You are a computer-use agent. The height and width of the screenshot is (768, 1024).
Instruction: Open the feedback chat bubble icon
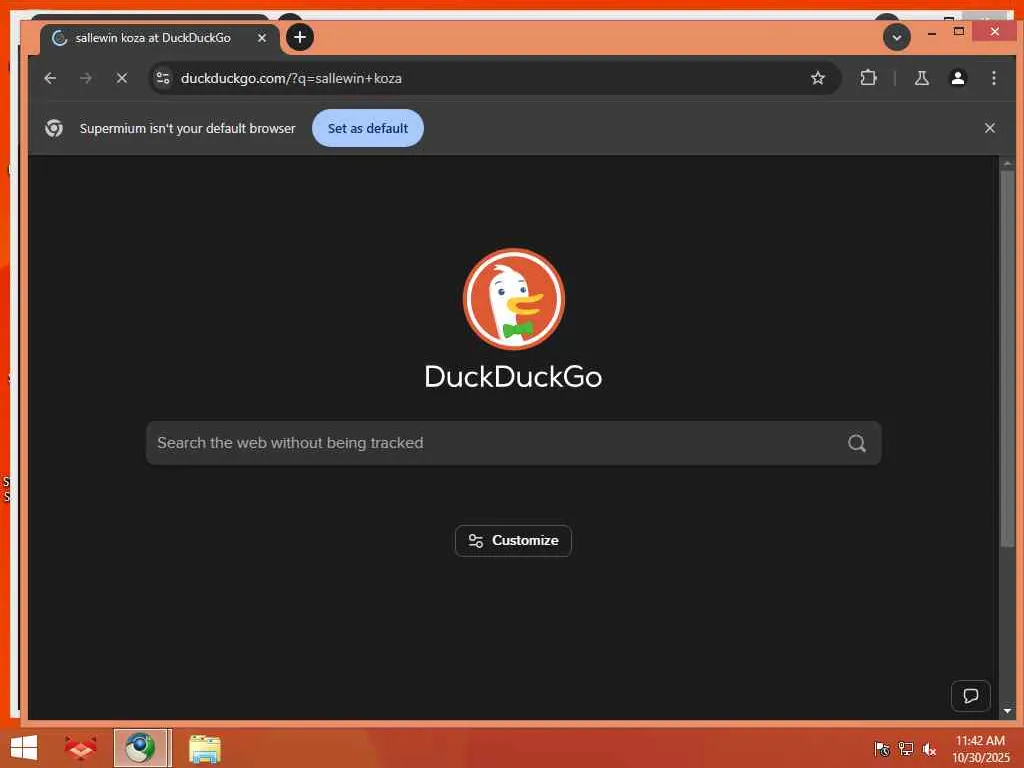click(x=970, y=696)
